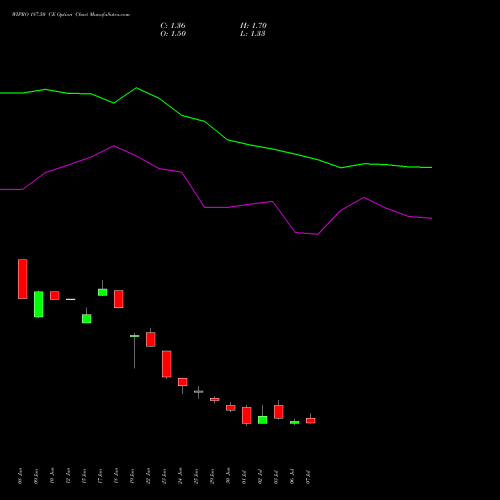Select the 30 Jun date label
This screenshot has height=500, width=500.
coord(228,476)
